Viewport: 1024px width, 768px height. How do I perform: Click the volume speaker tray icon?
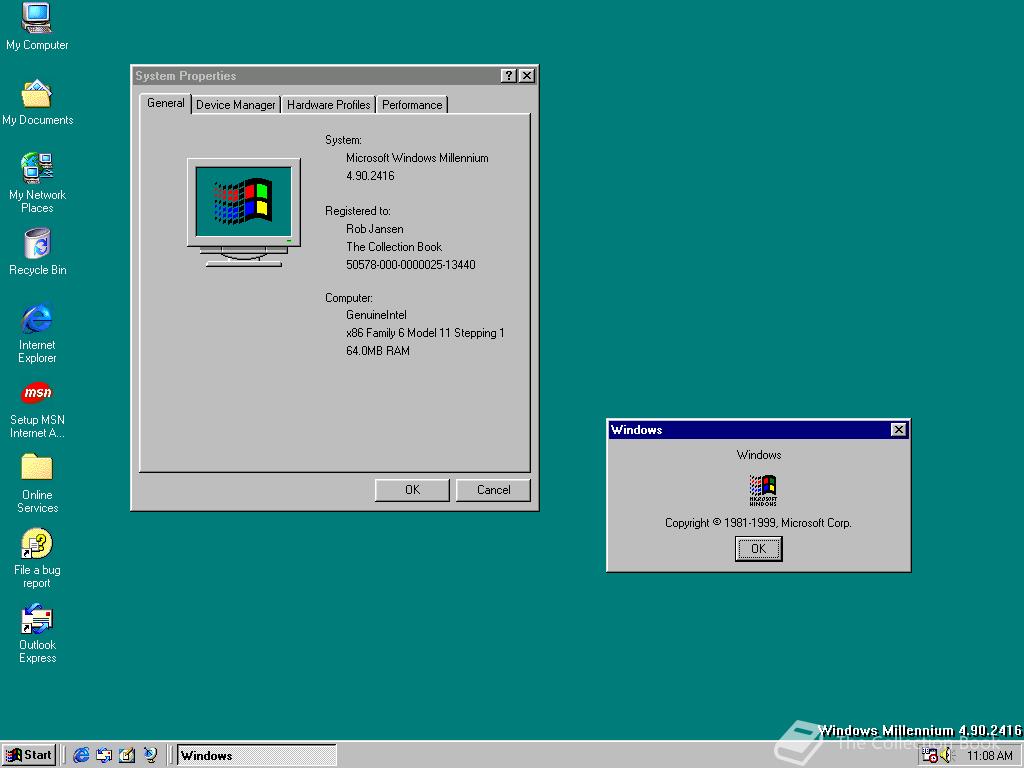(946, 756)
